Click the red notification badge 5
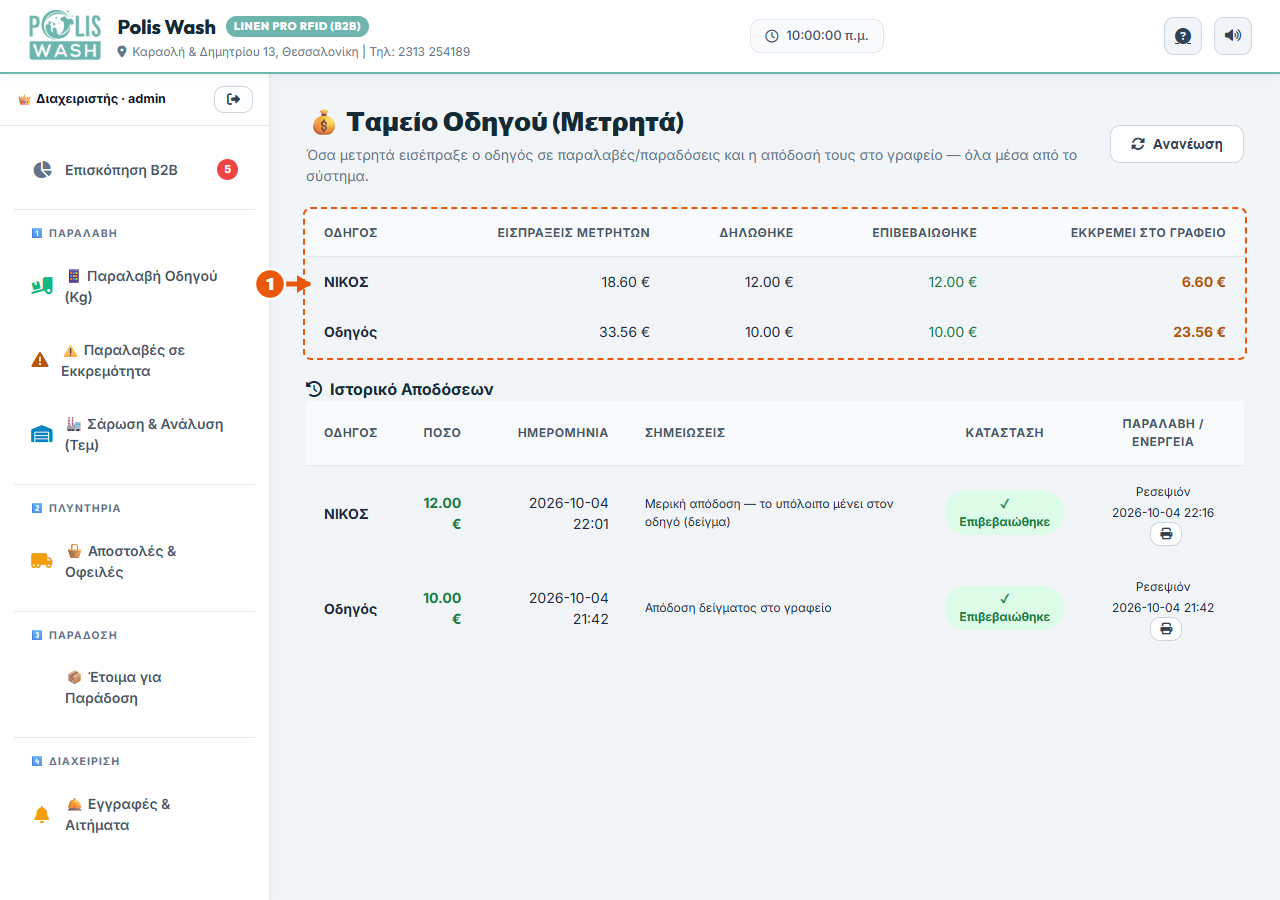 pyautogui.click(x=227, y=170)
